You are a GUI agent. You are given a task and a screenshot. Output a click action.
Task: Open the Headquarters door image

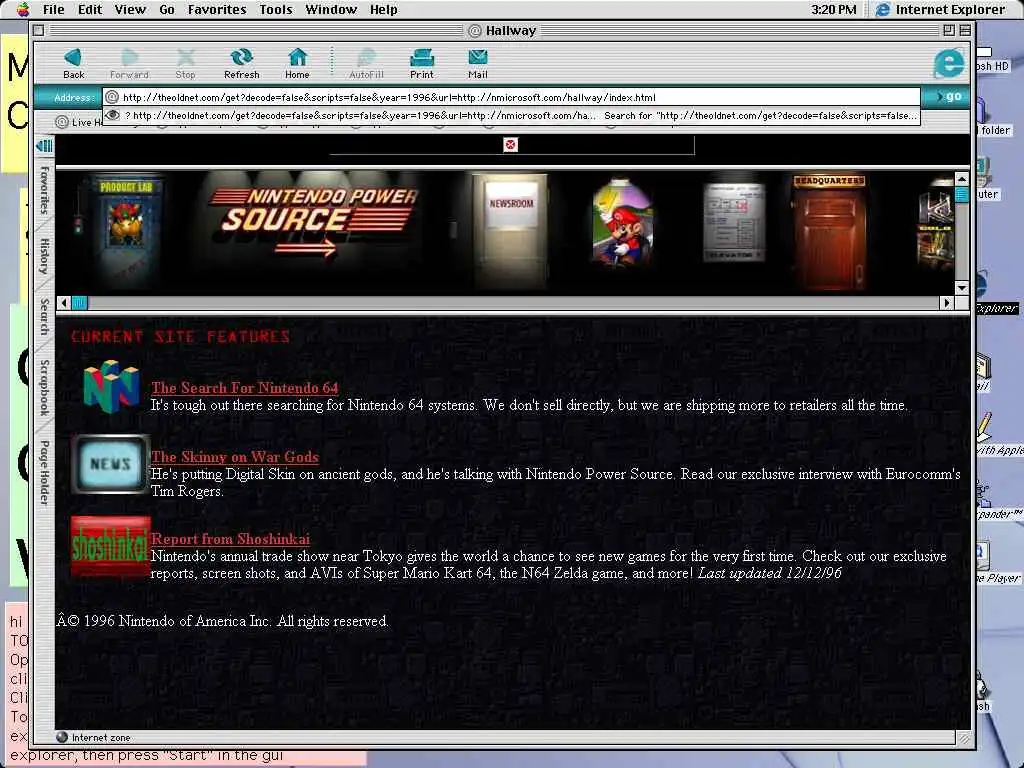(x=829, y=231)
